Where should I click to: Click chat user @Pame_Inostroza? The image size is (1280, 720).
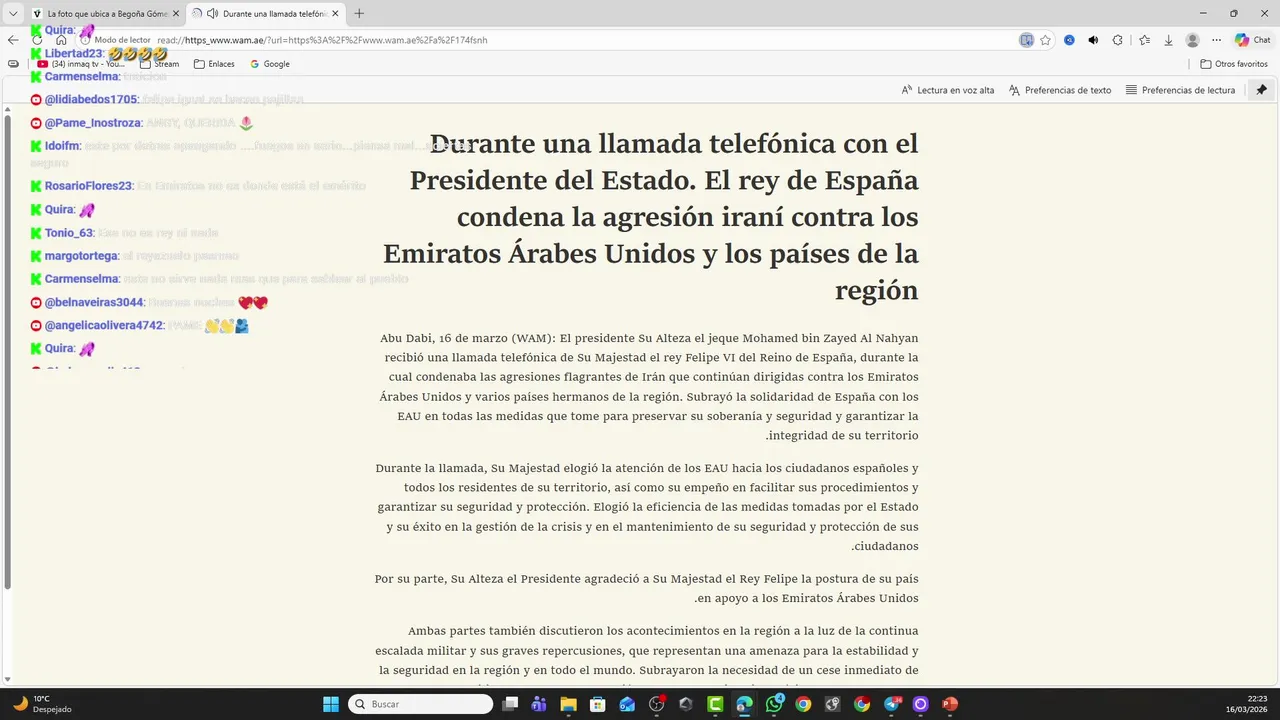click(x=93, y=123)
